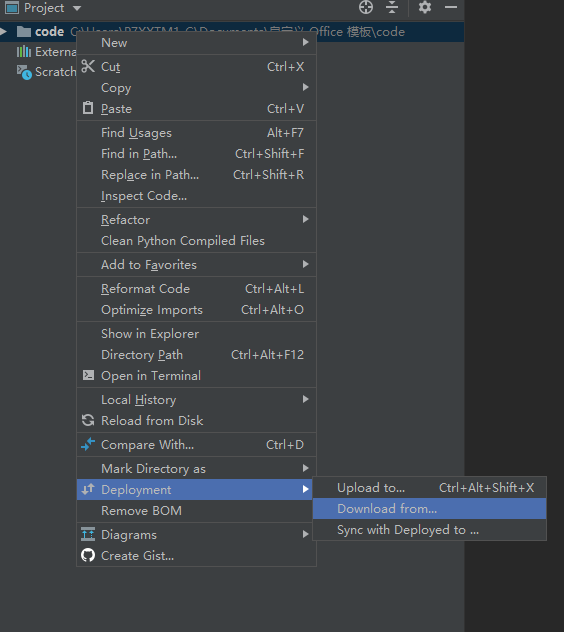Click the Project panel title label
This screenshot has width=564, height=632.
click(x=44, y=8)
